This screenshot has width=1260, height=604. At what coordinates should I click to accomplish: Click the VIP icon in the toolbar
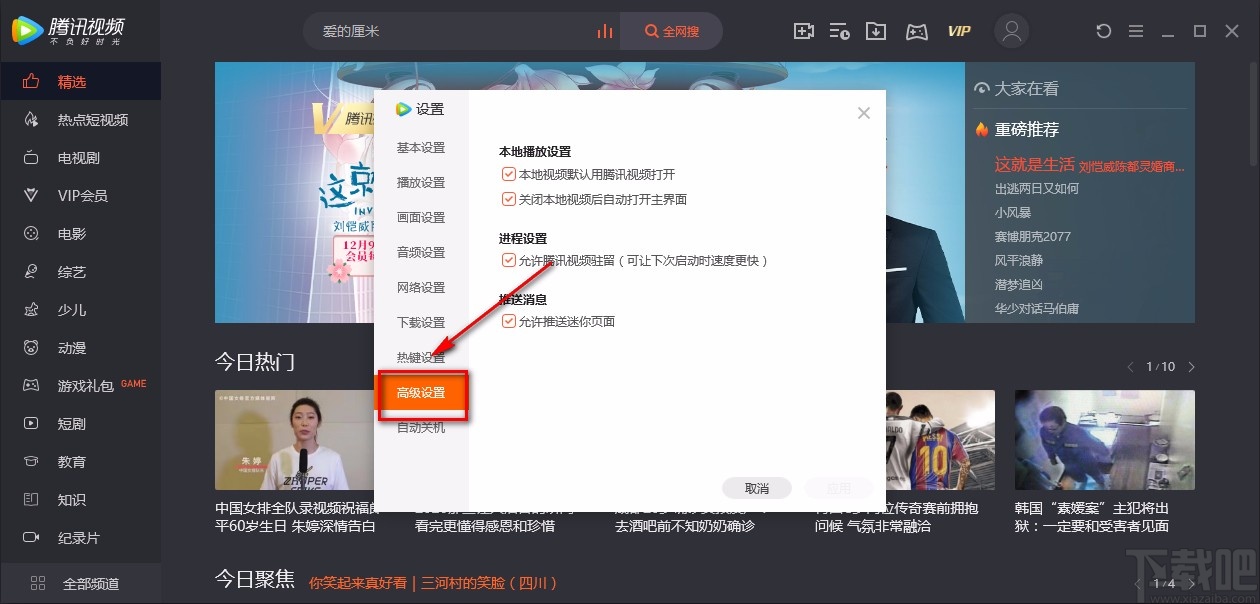point(958,31)
